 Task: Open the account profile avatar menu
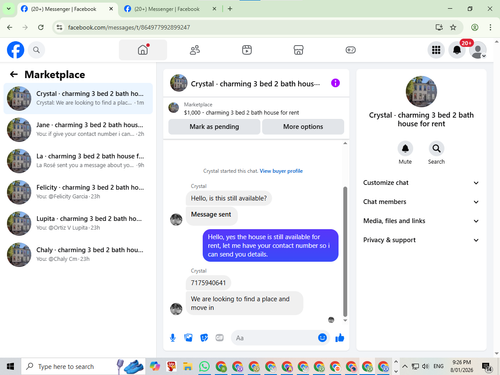click(x=478, y=50)
